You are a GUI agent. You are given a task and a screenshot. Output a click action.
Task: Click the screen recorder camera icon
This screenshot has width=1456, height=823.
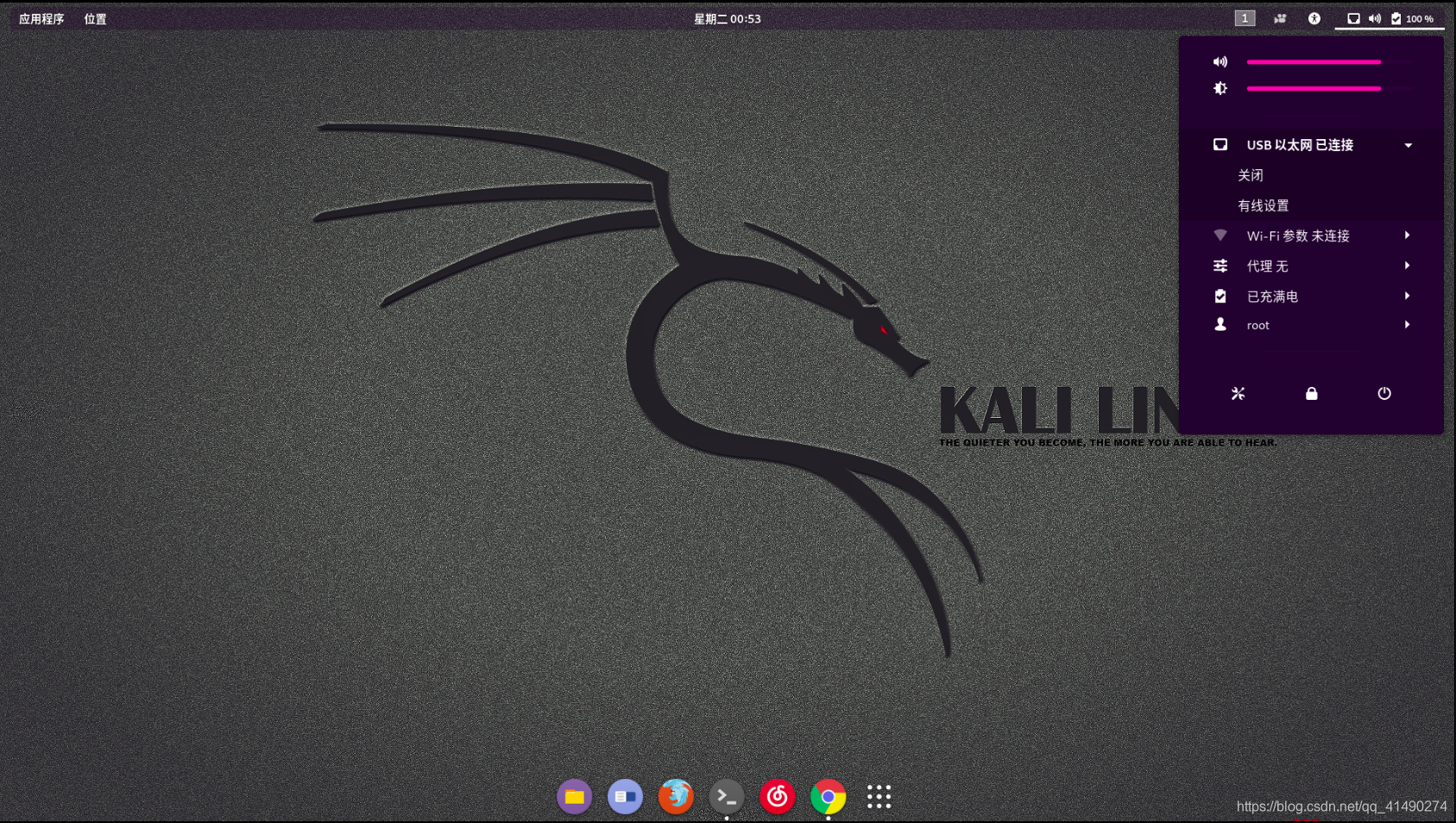[1280, 18]
